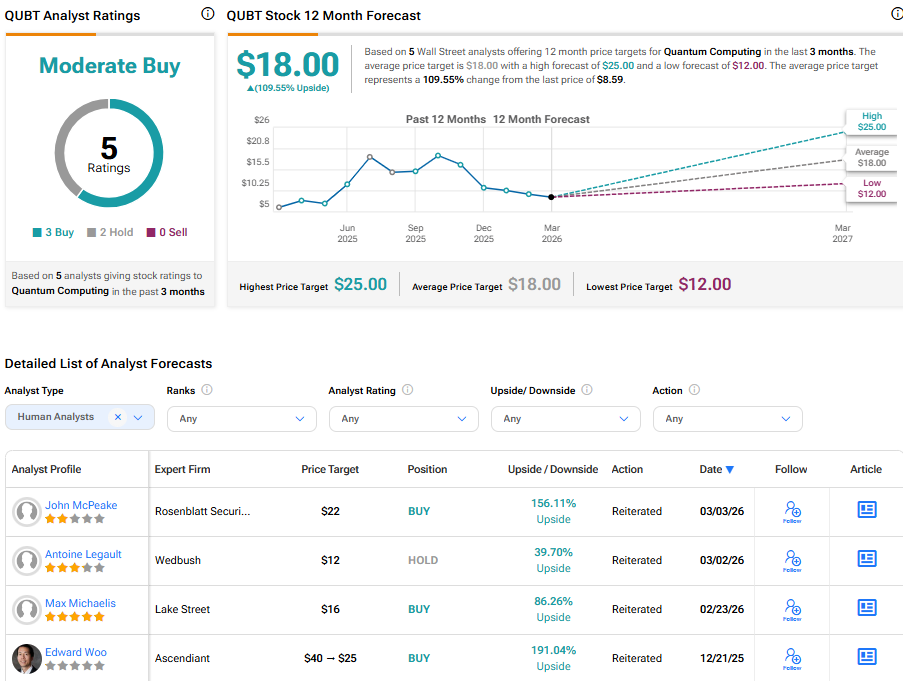Click info icon beside QUBT Analyst Ratings
903x681 pixels.
point(207,14)
